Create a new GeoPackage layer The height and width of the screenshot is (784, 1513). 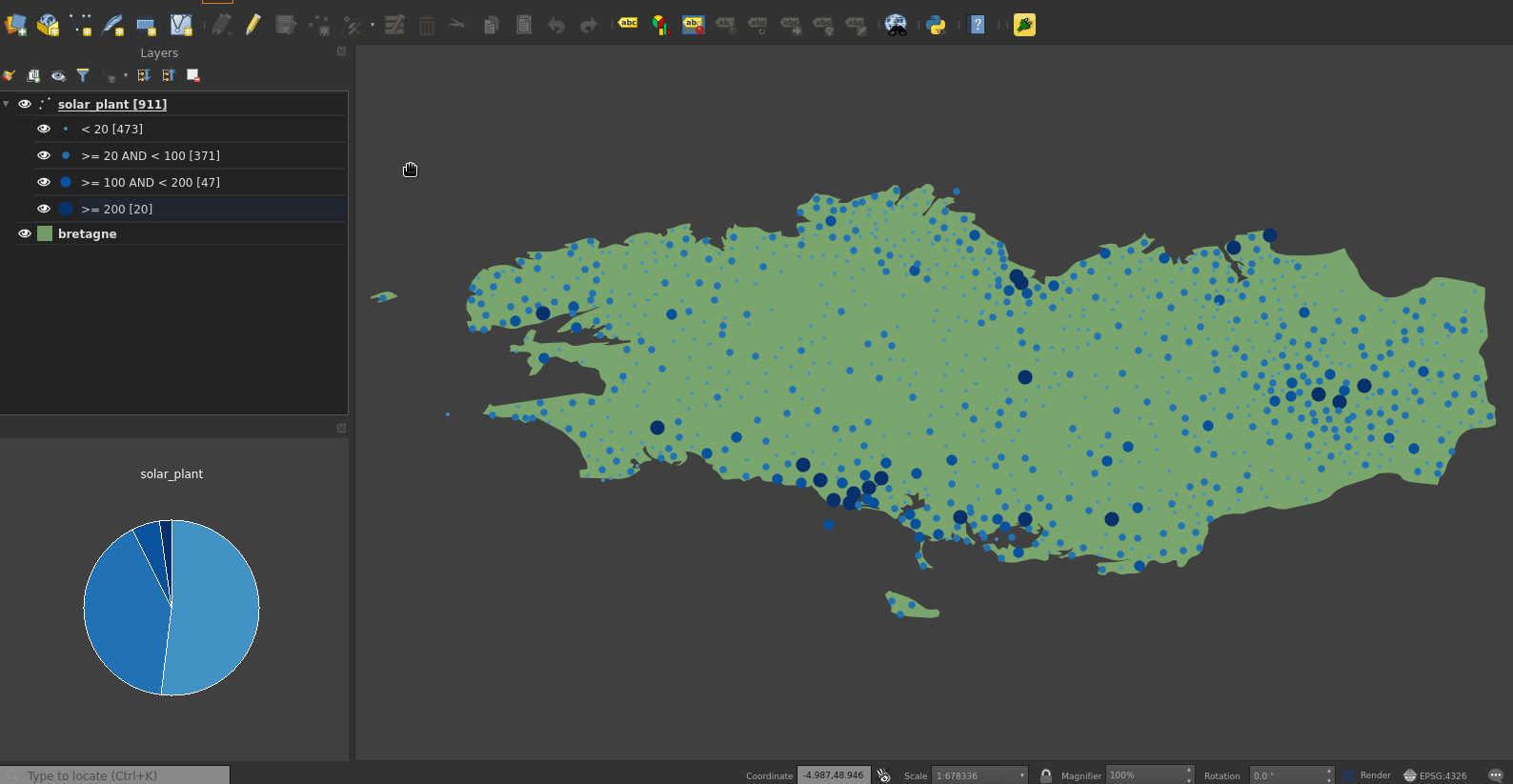tap(48, 25)
